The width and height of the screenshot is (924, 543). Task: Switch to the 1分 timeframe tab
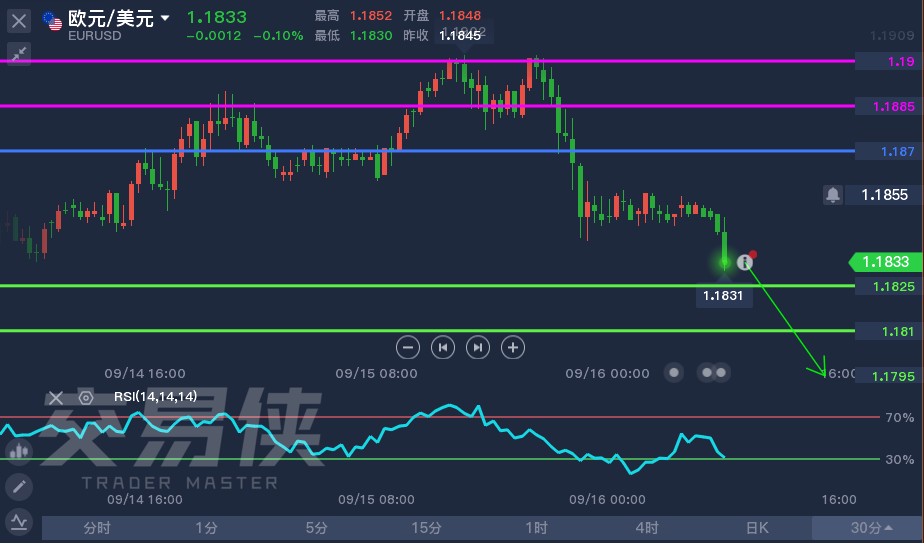point(207,528)
